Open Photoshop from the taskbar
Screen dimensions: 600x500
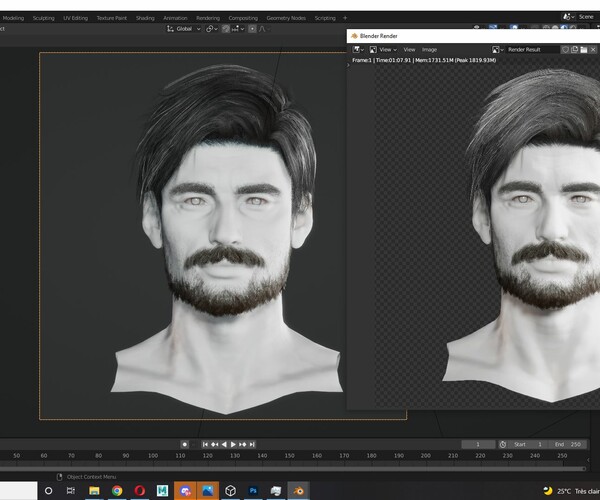pyautogui.click(x=253, y=490)
